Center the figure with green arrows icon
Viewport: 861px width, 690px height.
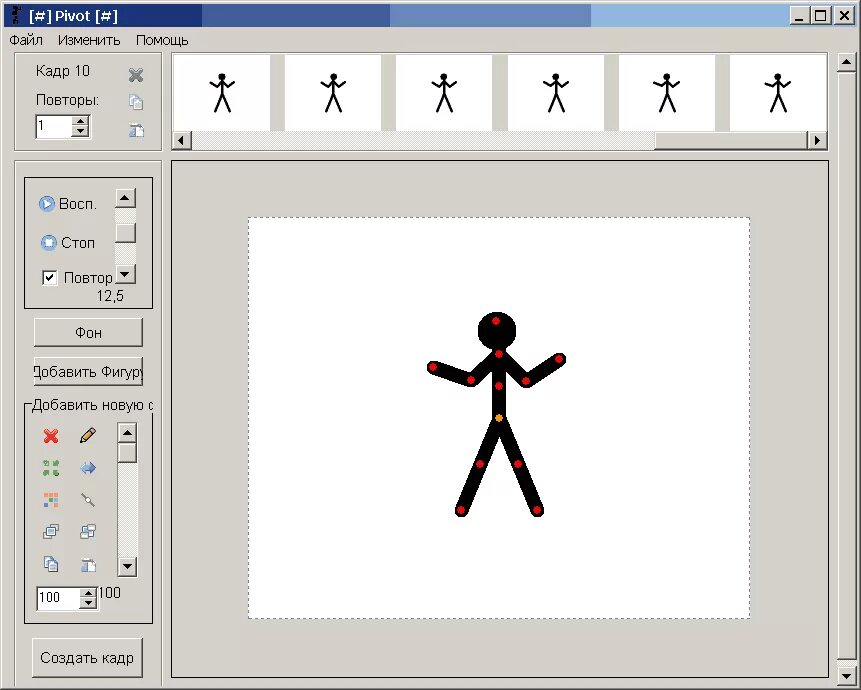[x=51, y=468]
